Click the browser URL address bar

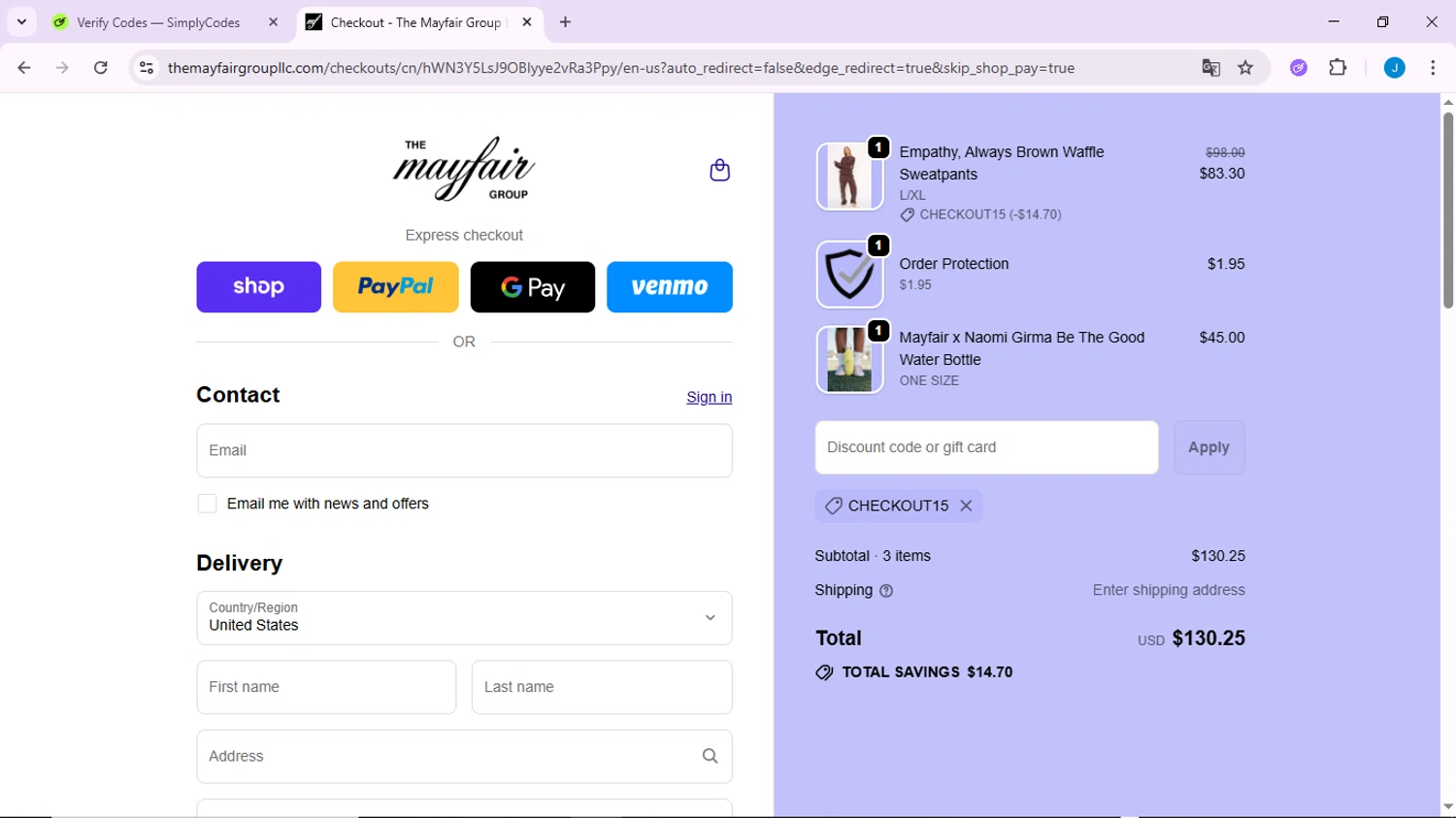pos(621,68)
